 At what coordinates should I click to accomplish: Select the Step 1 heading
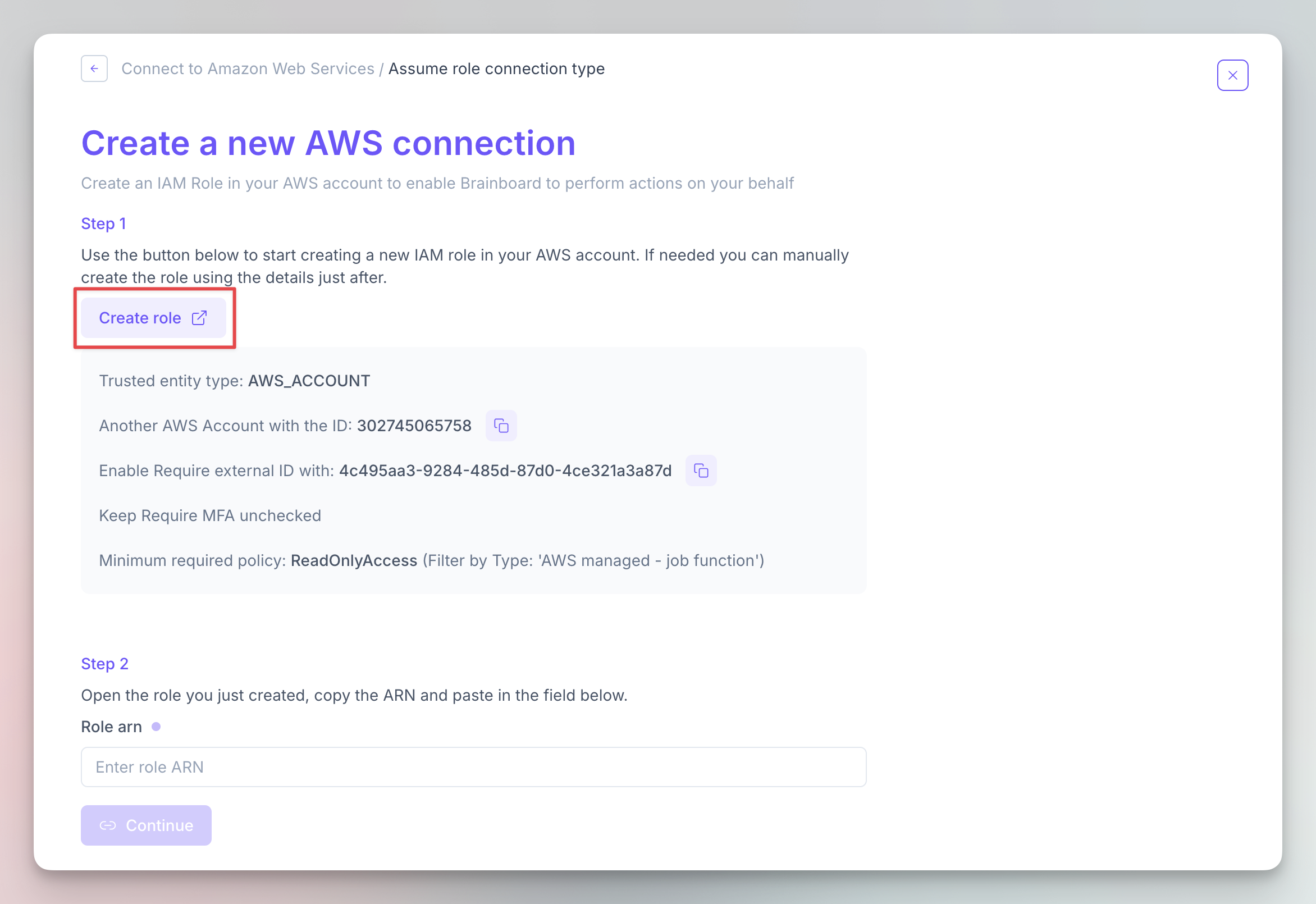(104, 223)
